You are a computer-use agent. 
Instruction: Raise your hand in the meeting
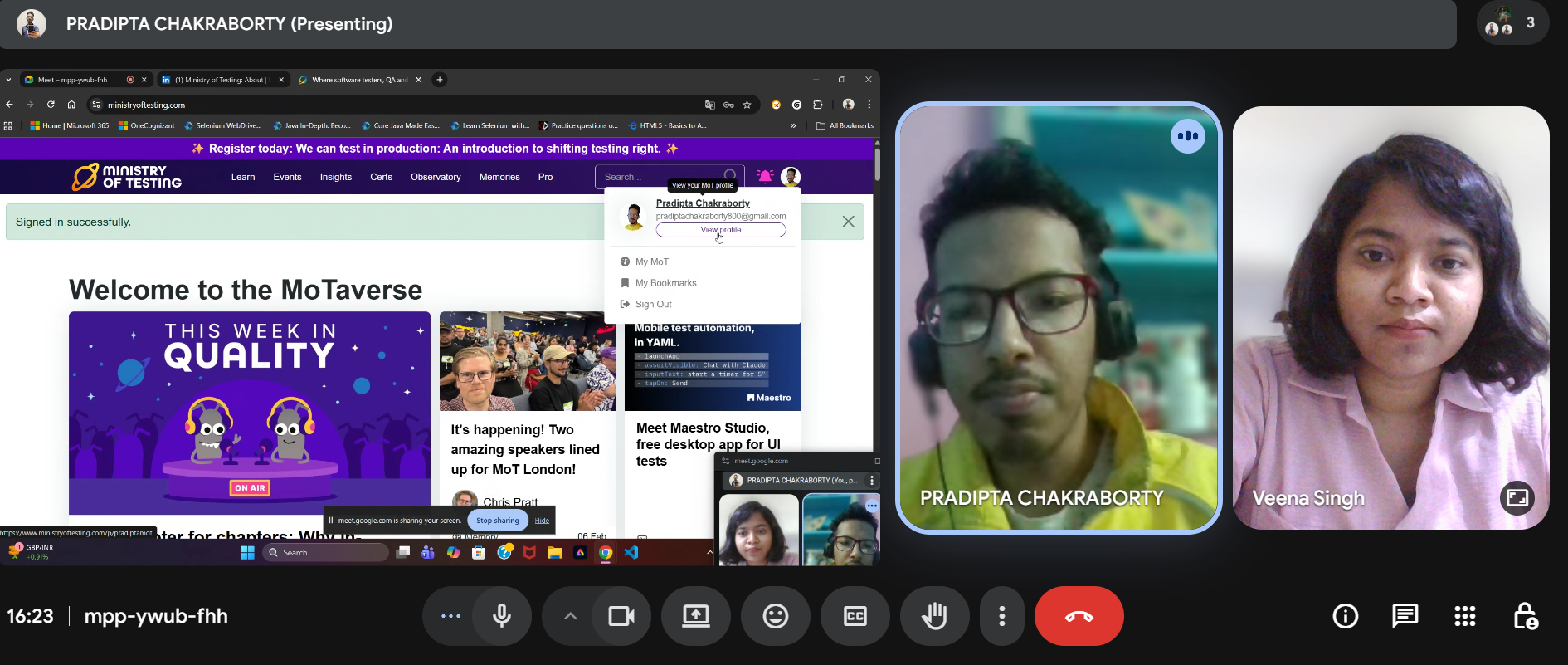tap(934, 616)
